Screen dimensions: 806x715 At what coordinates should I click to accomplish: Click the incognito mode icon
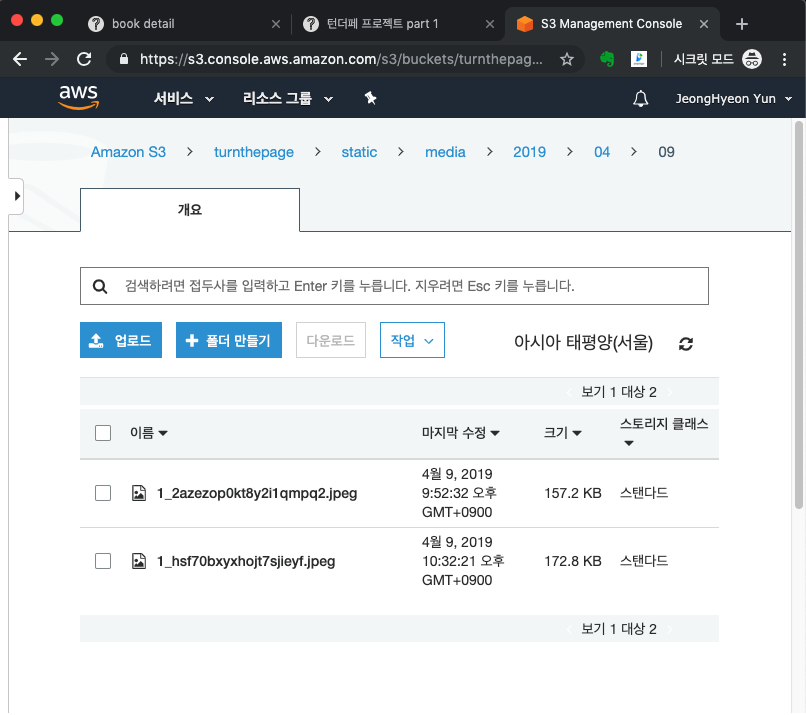pyautogui.click(x=752, y=59)
